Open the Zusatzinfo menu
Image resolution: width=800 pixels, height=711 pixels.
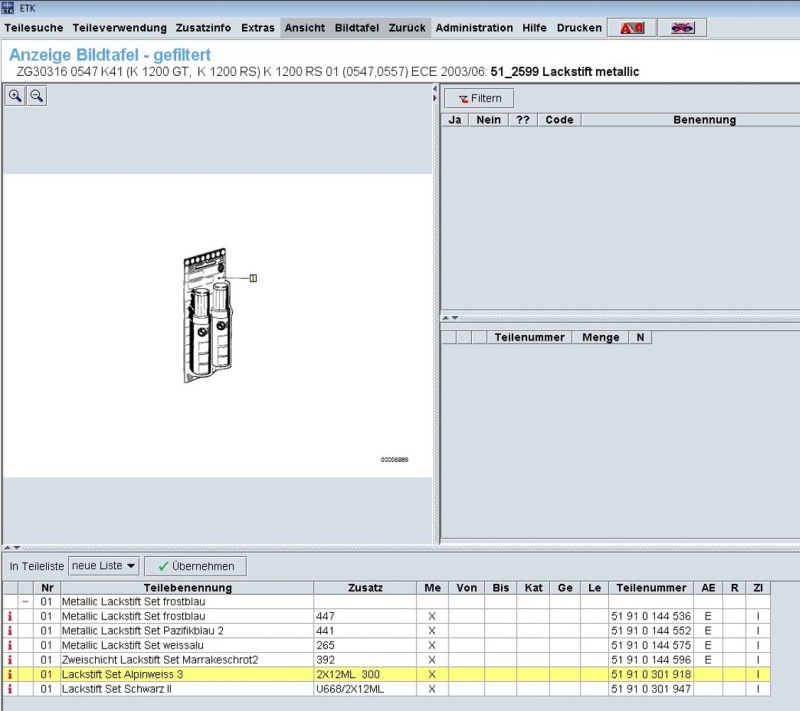click(x=203, y=28)
